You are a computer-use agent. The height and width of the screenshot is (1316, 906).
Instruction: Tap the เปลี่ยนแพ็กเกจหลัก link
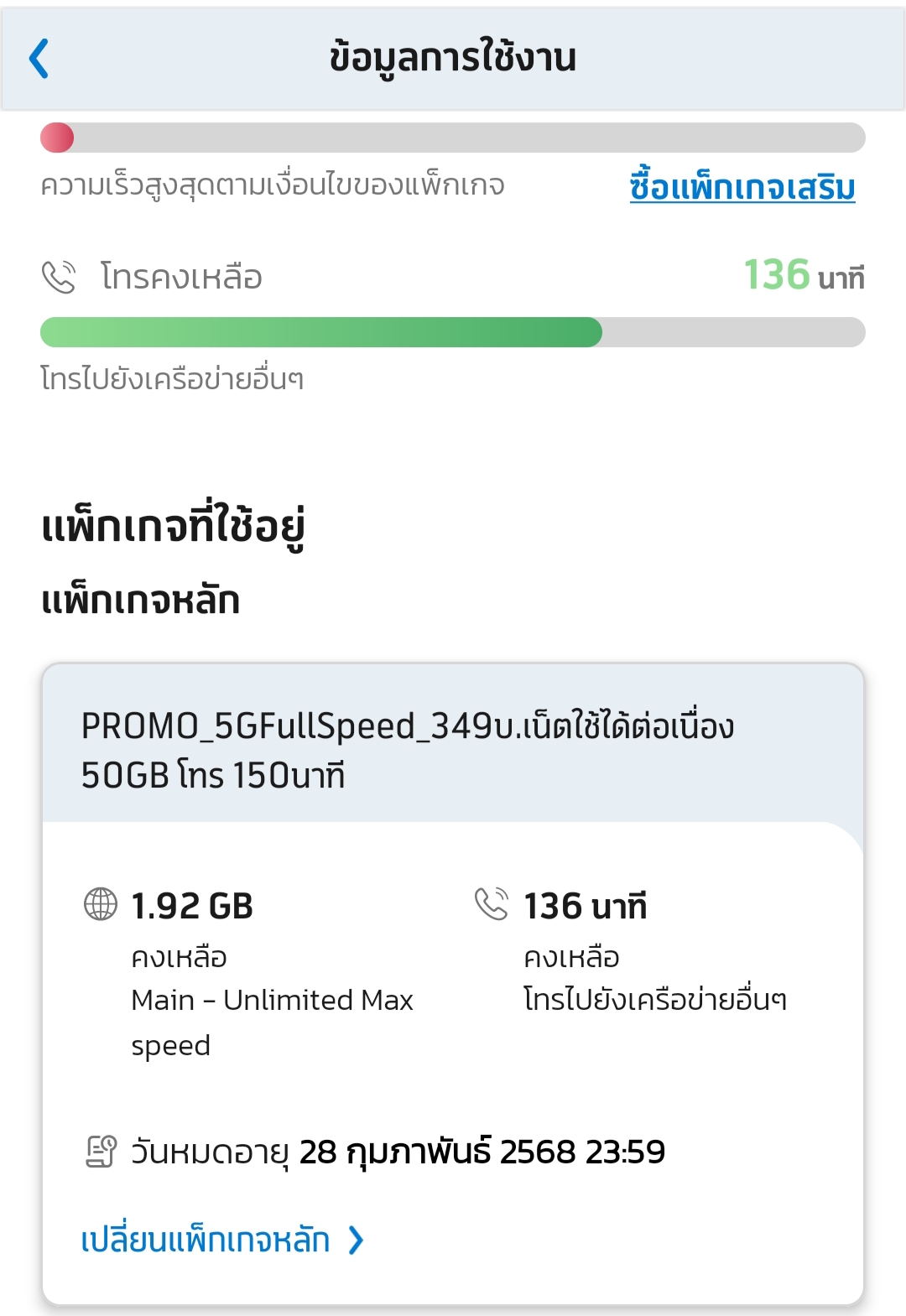click(206, 1240)
